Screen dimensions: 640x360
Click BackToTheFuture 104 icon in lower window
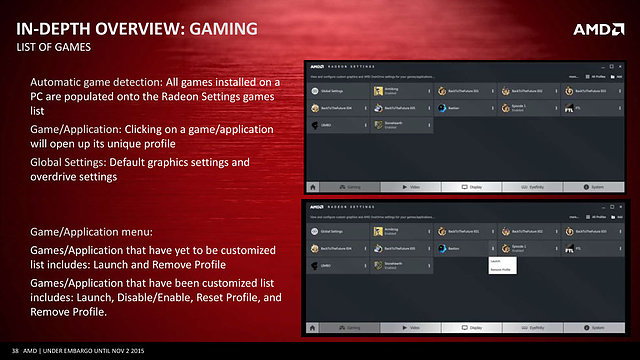coord(315,249)
